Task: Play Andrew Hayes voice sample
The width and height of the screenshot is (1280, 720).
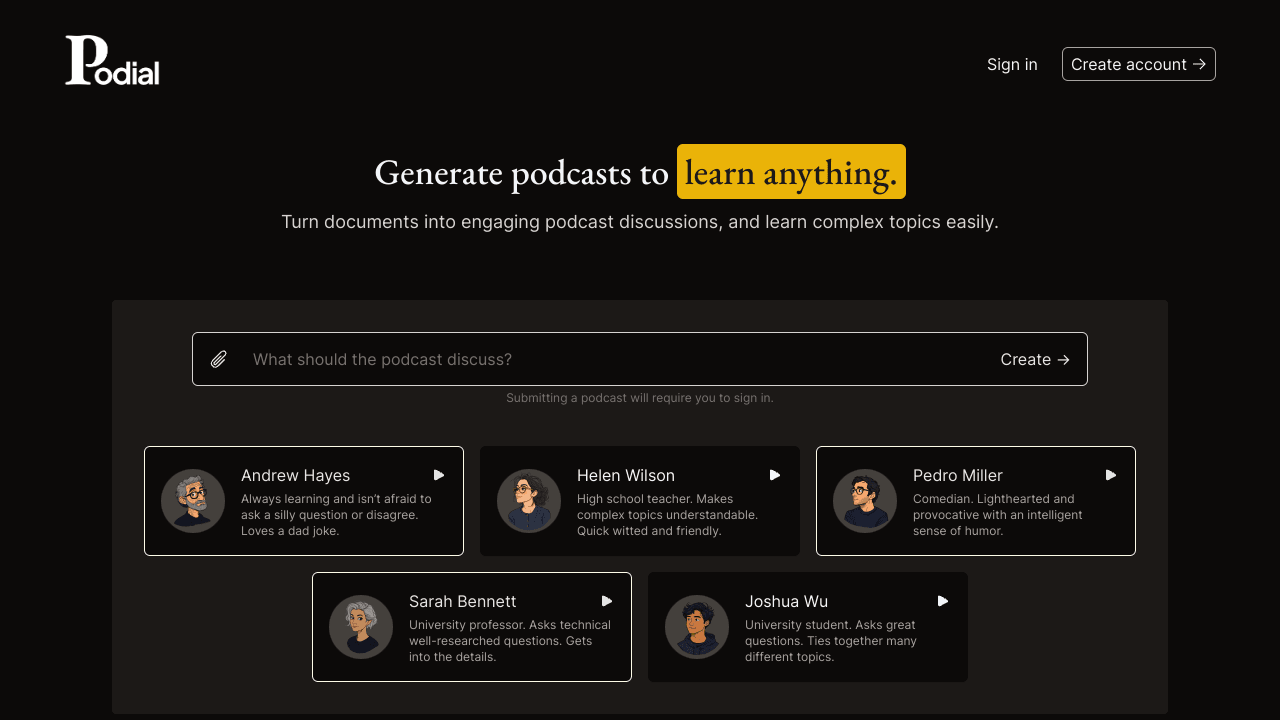Action: click(438, 475)
